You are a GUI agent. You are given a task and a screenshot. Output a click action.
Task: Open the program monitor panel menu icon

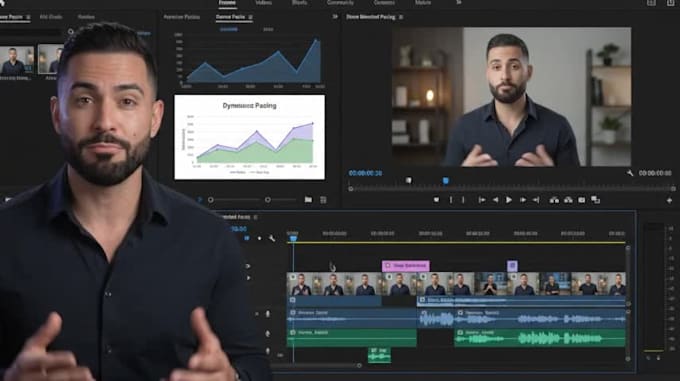tap(401, 17)
